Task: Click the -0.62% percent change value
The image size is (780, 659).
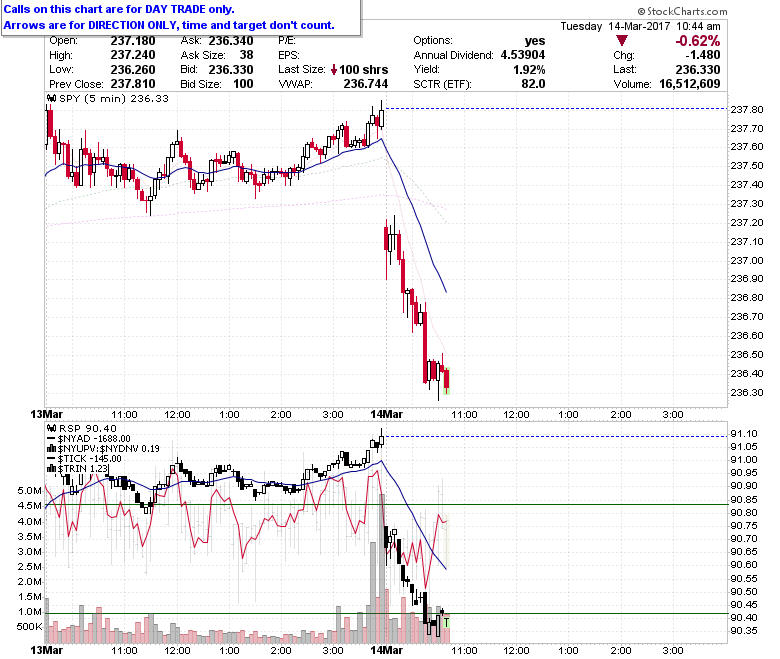Action: 697,41
